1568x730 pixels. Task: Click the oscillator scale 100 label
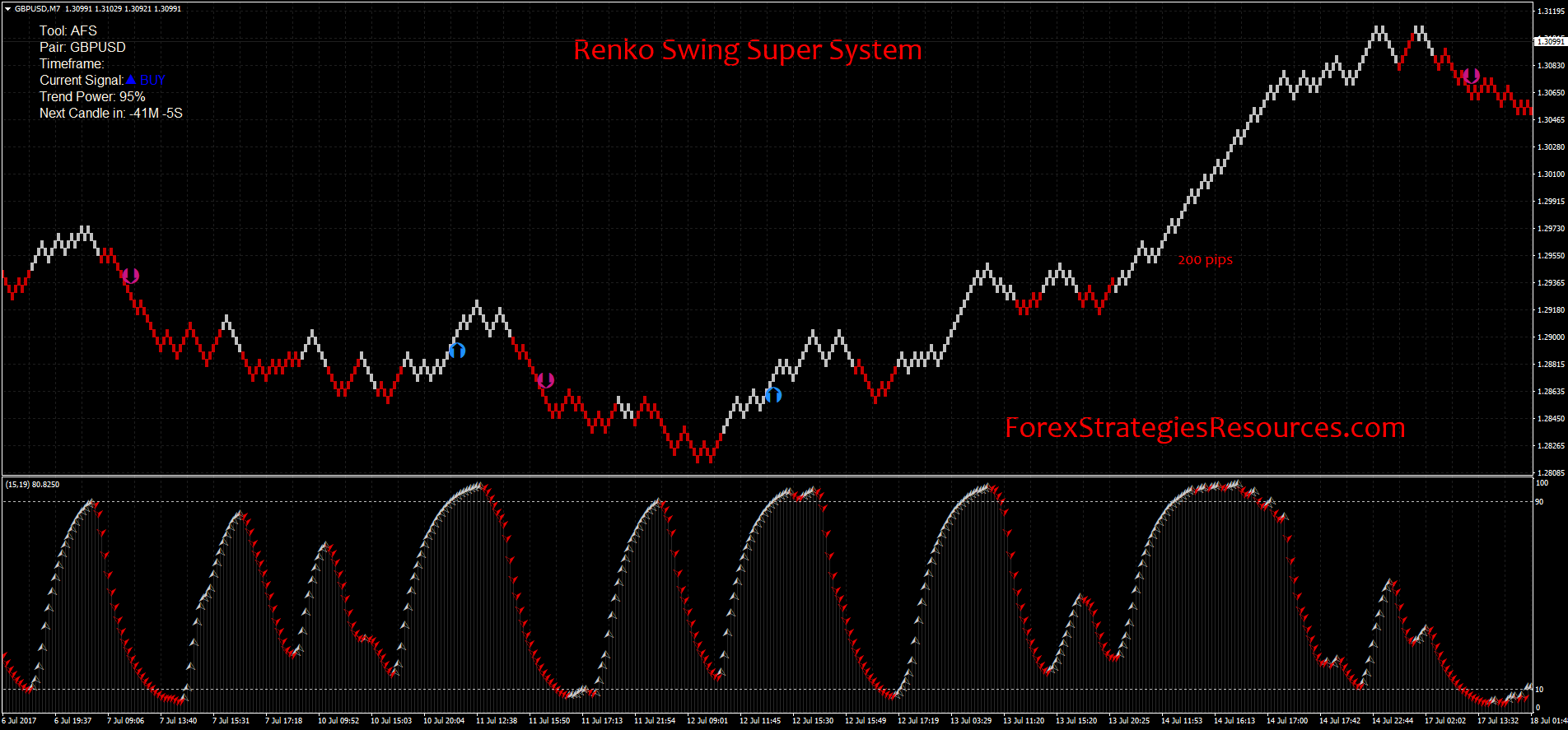point(1542,482)
